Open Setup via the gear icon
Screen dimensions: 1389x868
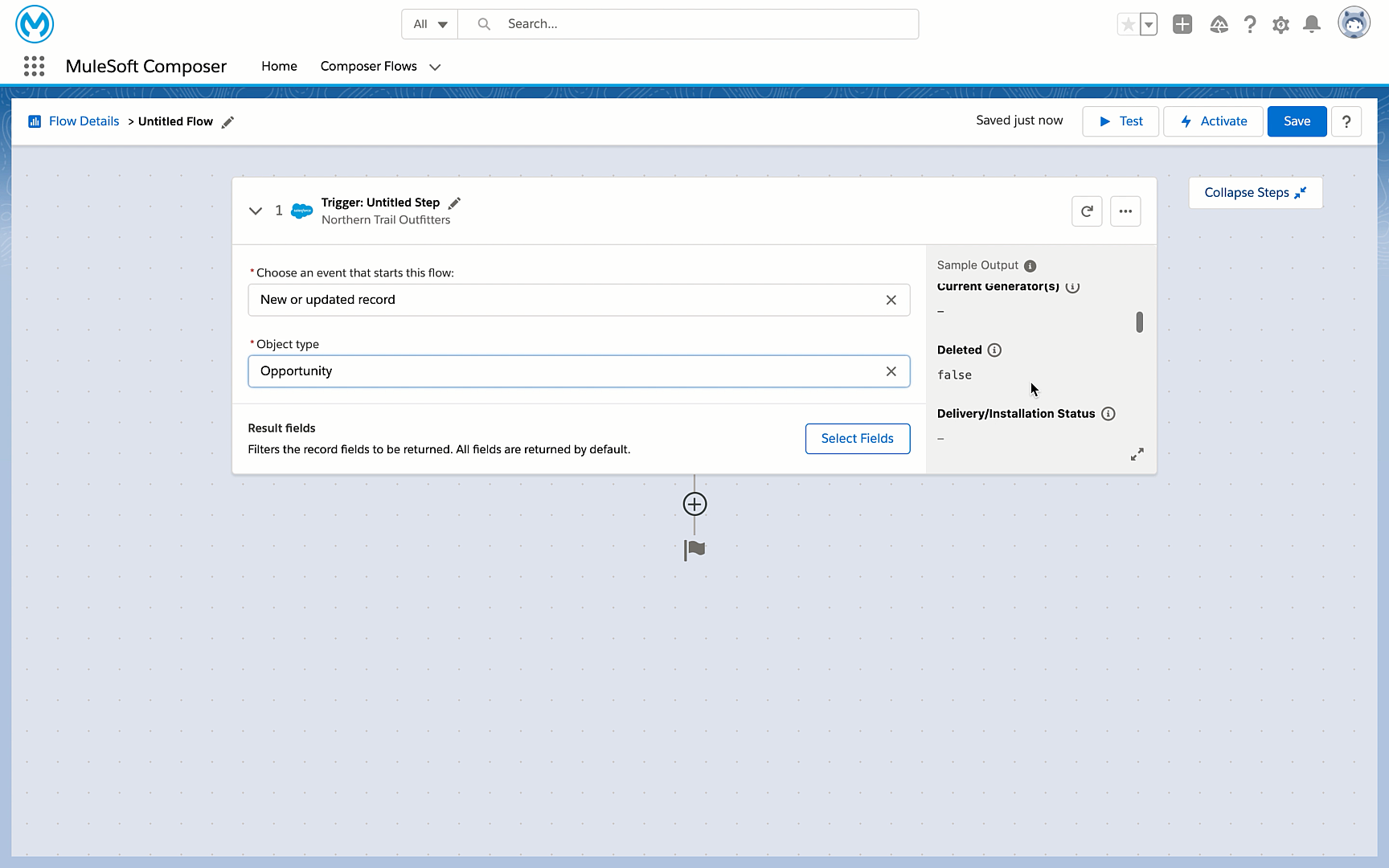click(x=1280, y=24)
